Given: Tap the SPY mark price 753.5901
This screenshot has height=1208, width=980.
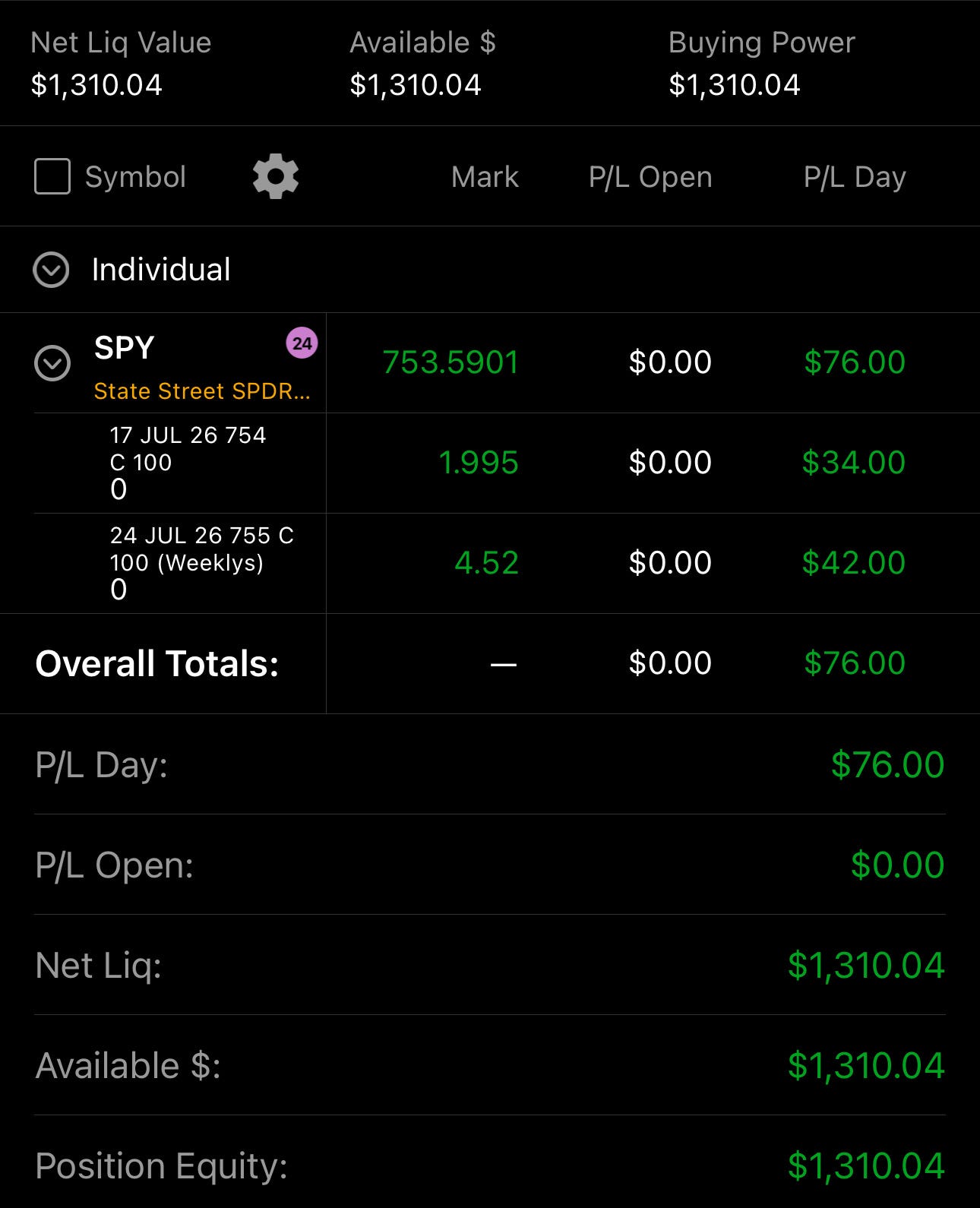Looking at the screenshot, I should click(x=450, y=362).
